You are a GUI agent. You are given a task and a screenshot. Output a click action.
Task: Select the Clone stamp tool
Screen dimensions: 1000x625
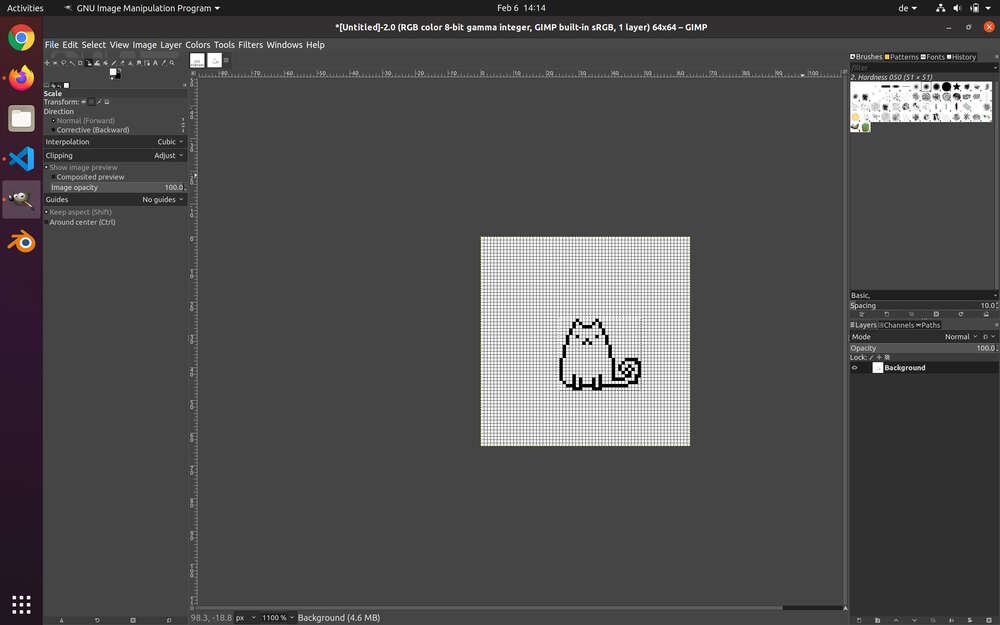[x=130, y=62]
